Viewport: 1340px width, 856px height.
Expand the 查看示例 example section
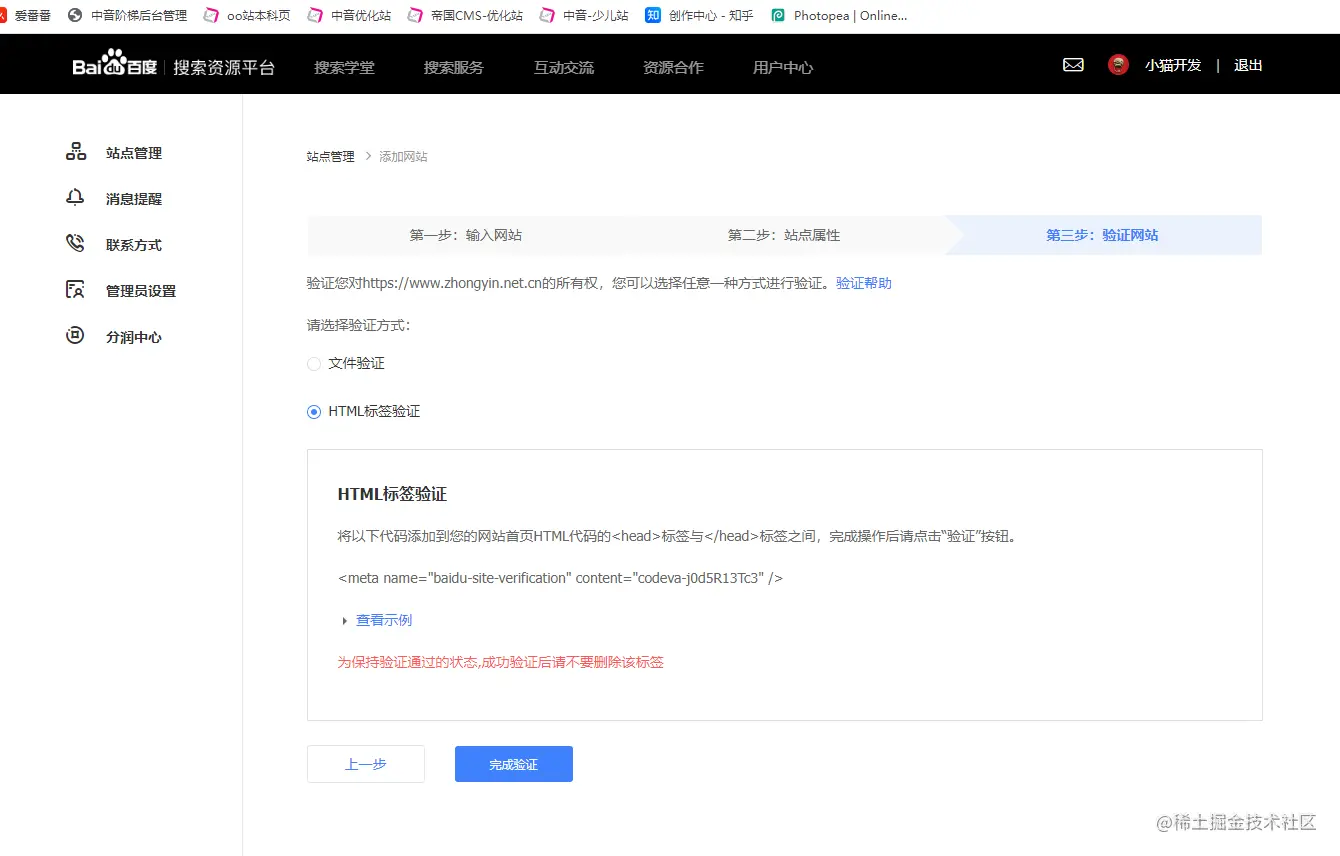tap(383, 620)
